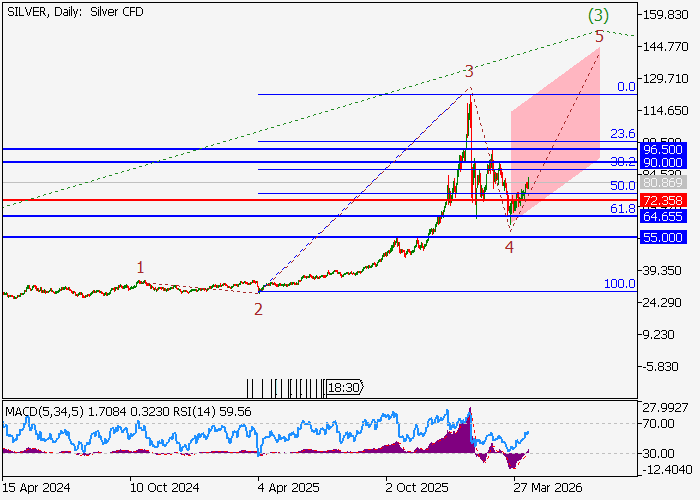Viewport: 700px width, 500px height.
Task: Select the gray 80.869 current price tag
Action: 662,183
